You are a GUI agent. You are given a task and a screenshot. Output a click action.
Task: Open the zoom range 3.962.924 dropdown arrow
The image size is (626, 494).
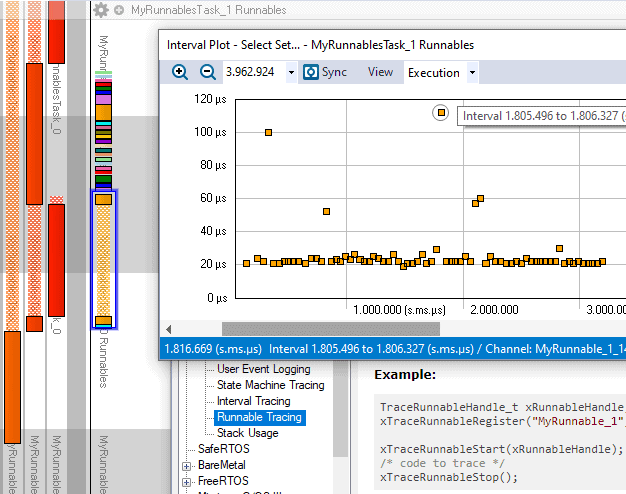coord(291,72)
